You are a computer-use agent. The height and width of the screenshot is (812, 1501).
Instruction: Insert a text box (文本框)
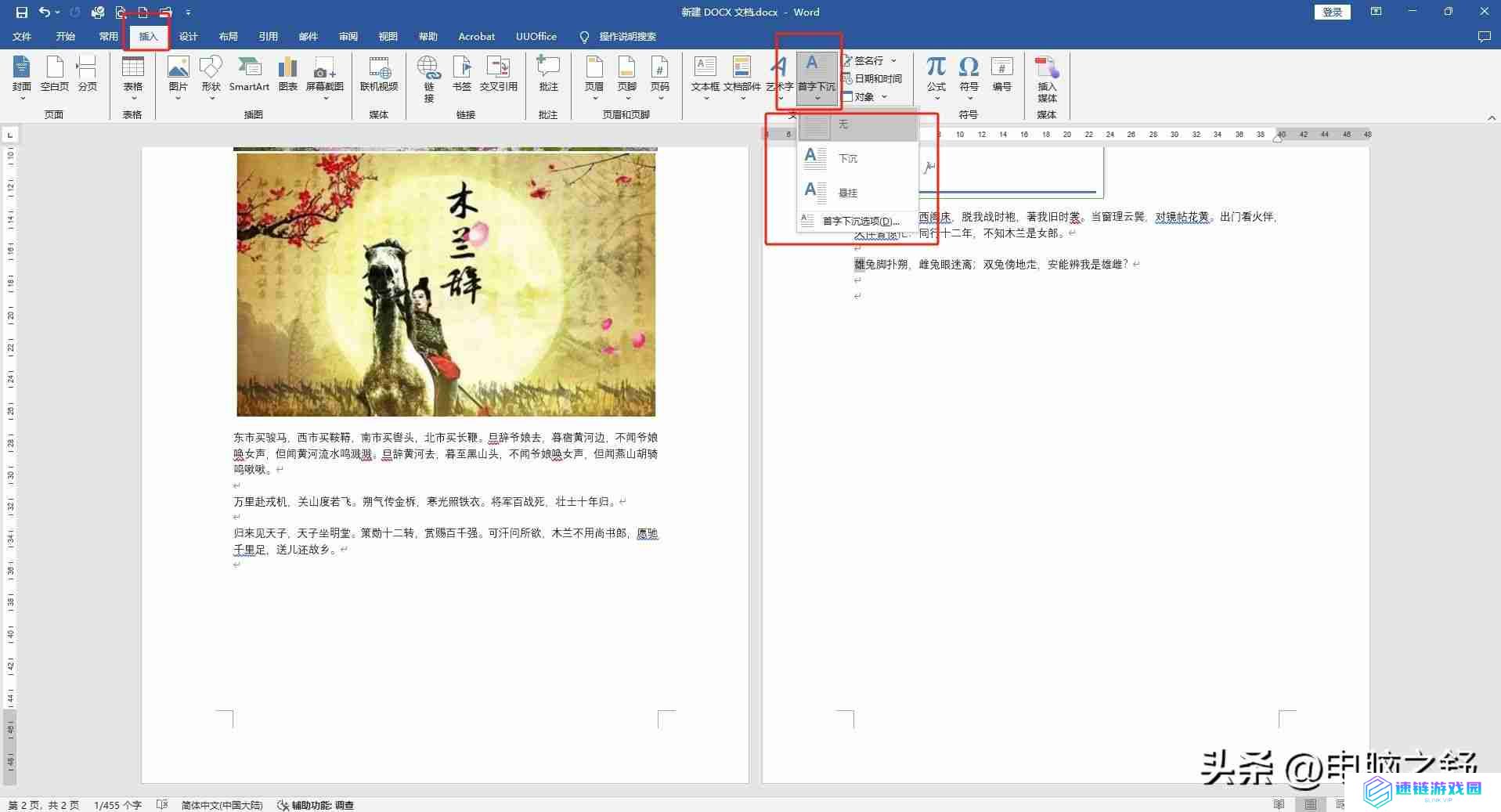[705, 78]
